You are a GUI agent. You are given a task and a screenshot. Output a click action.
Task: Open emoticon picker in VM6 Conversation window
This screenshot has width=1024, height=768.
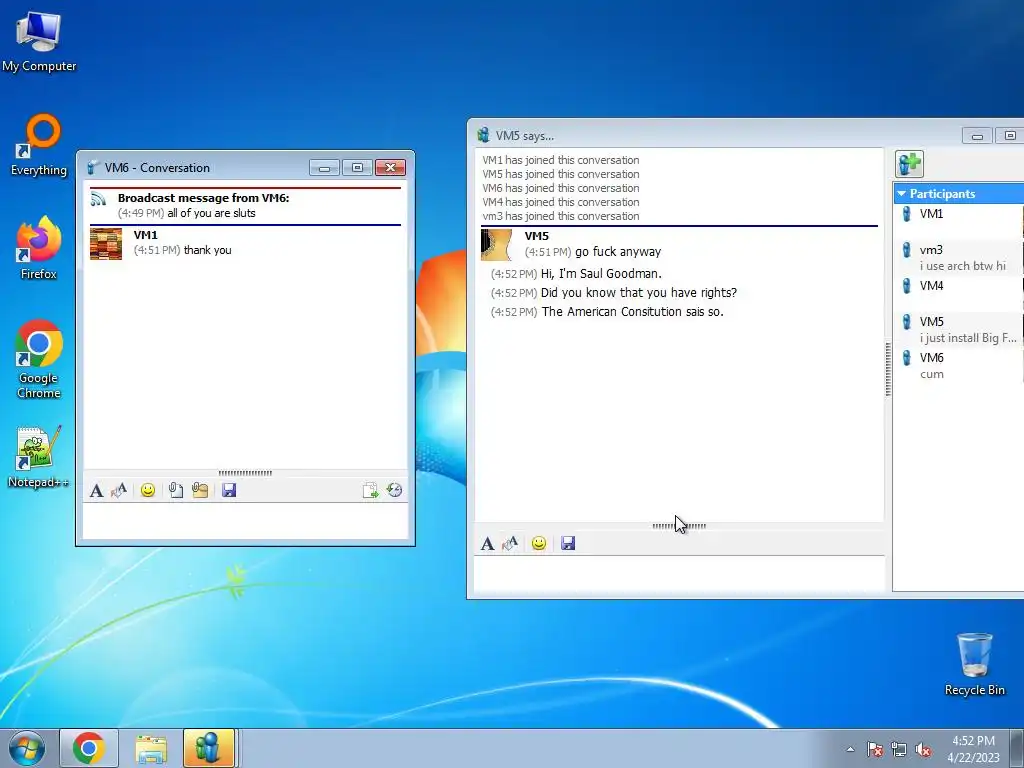click(x=148, y=490)
